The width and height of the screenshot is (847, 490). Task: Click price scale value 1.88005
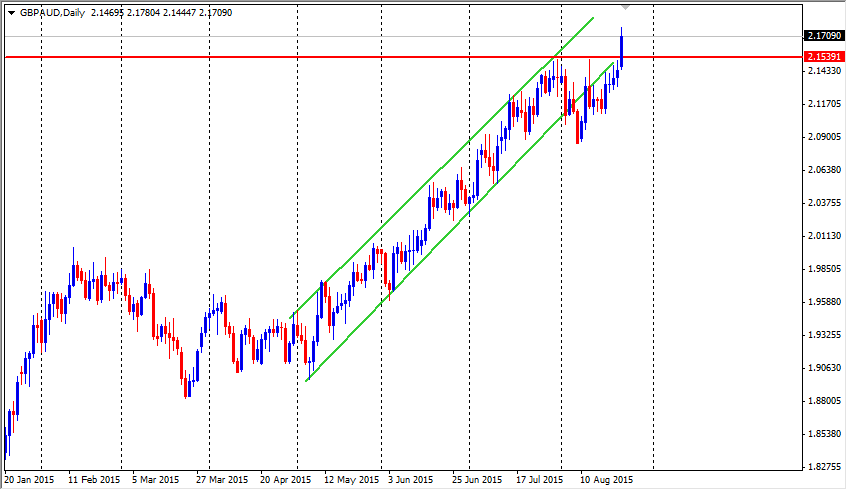pos(824,401)
